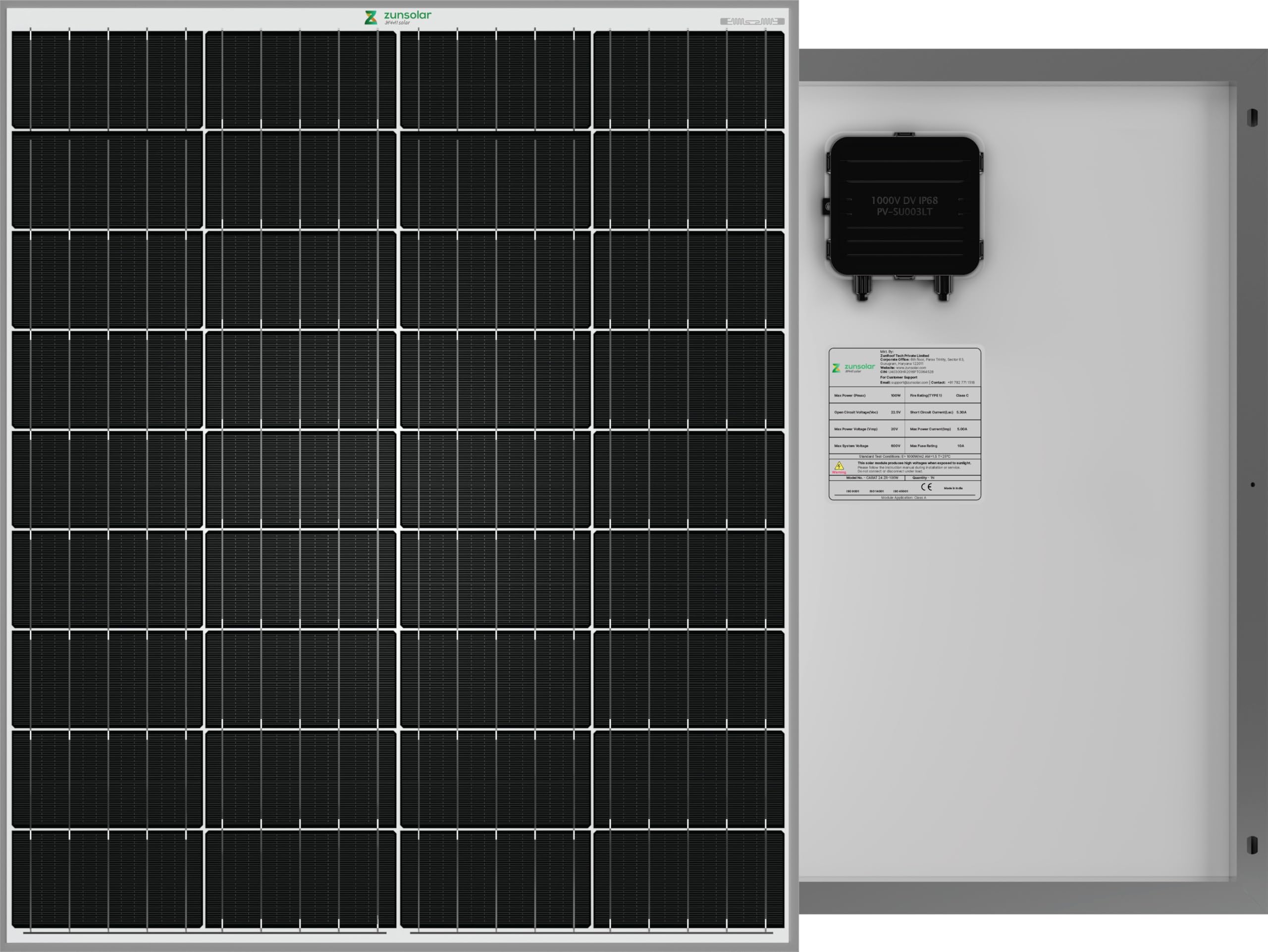
Task: Click the Model No. CARAT 24 ZR-100W text
Action: [872, 478]
